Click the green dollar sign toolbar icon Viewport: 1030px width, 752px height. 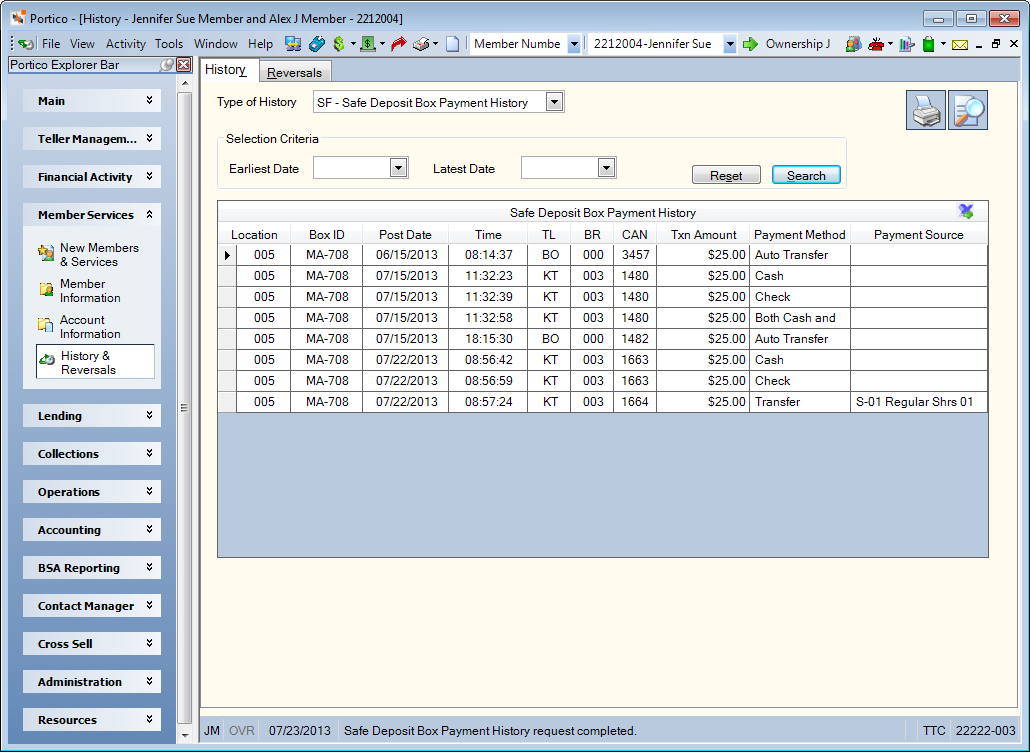(x=339, y=44)
